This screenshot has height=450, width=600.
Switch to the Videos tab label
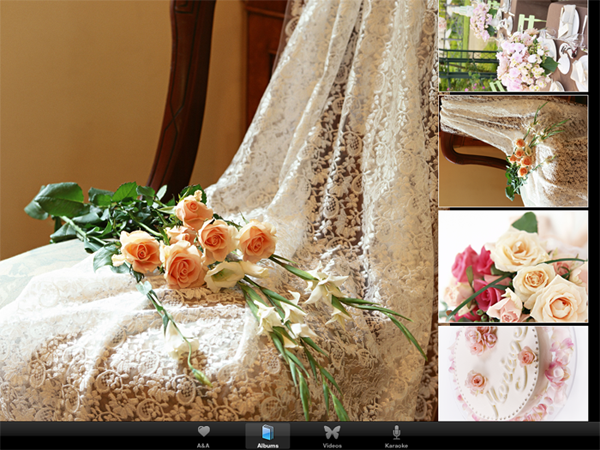[x=332, y=444]
